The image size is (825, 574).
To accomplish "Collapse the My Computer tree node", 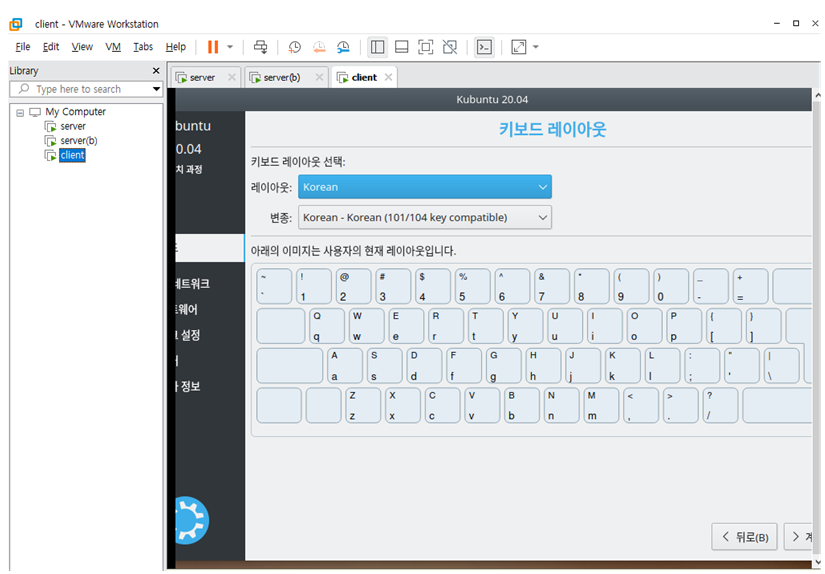I will 20,113.
